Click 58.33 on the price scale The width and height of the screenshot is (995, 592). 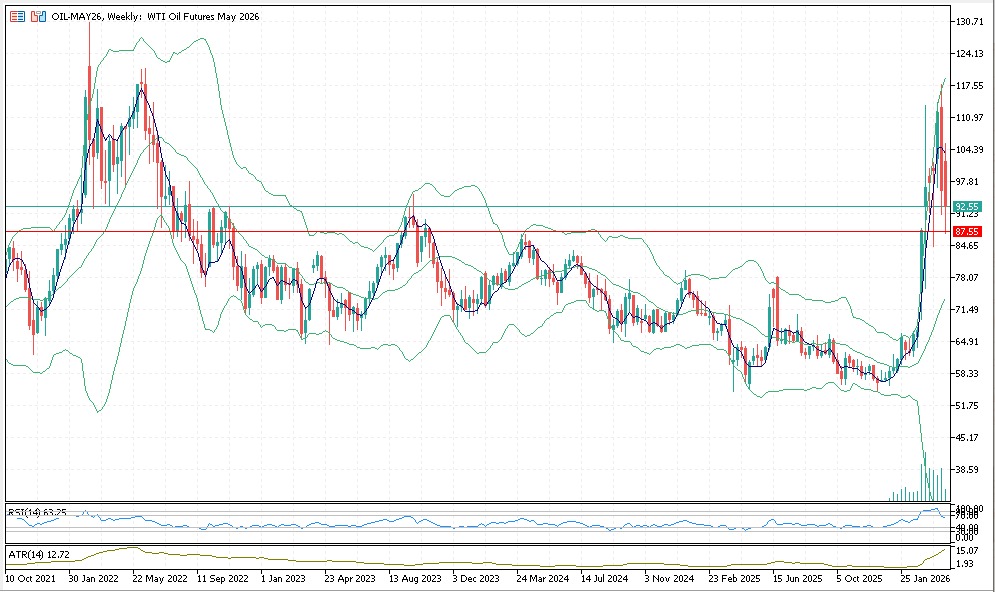point(968,374)
